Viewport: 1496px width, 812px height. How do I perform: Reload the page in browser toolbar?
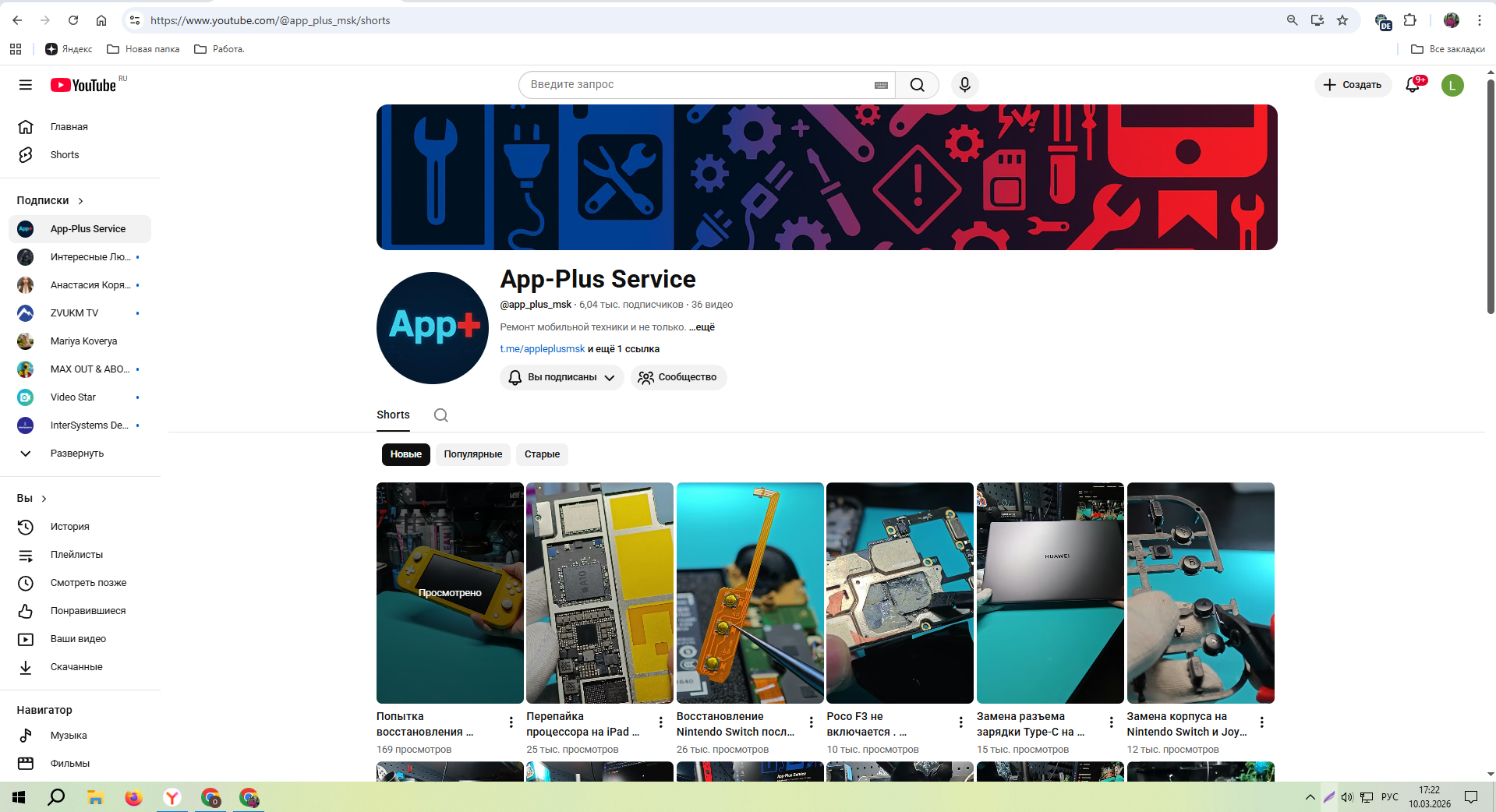(x=73, y=20)
